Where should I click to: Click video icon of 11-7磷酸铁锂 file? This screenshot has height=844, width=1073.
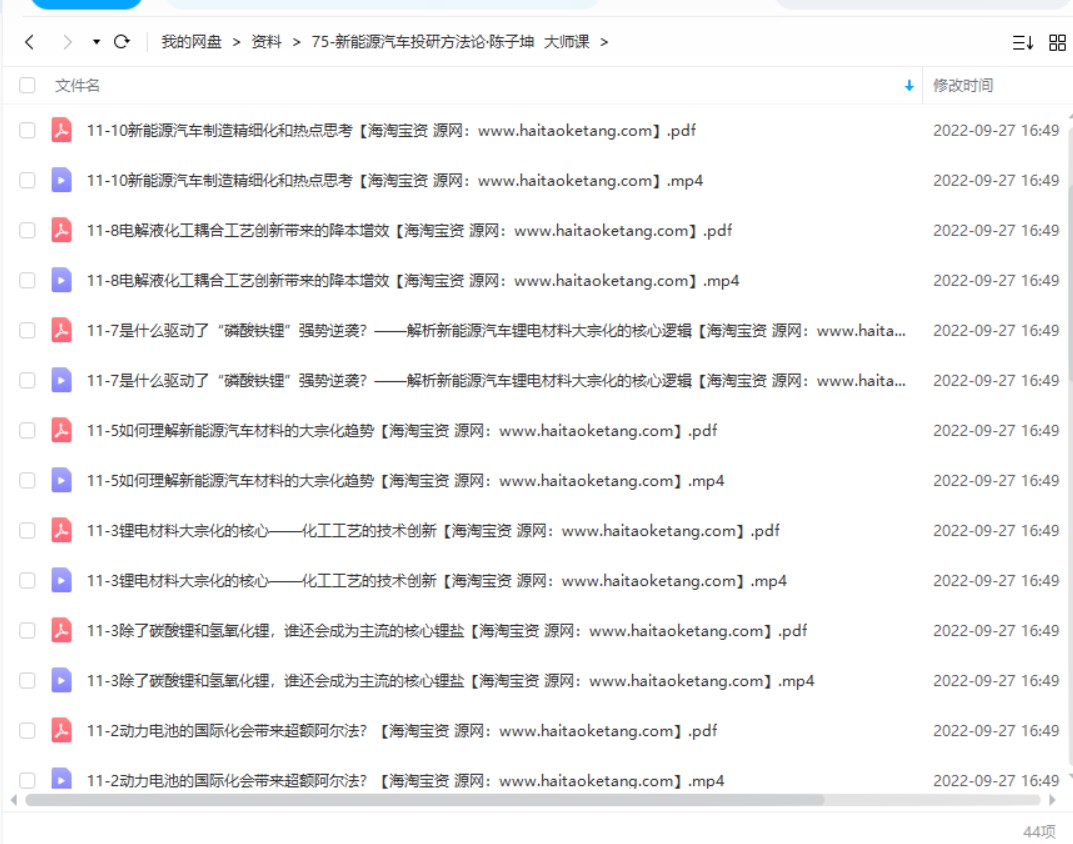pyautogui.click(x=62, y=380)
